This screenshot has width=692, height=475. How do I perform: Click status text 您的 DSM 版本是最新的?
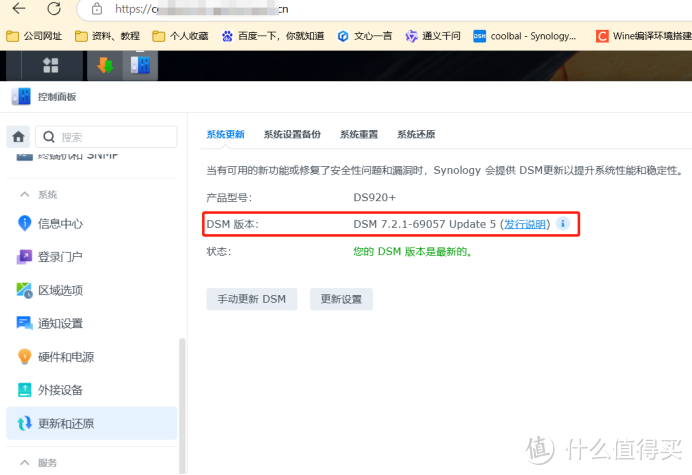pyautogui.click(x=413, y=252)
